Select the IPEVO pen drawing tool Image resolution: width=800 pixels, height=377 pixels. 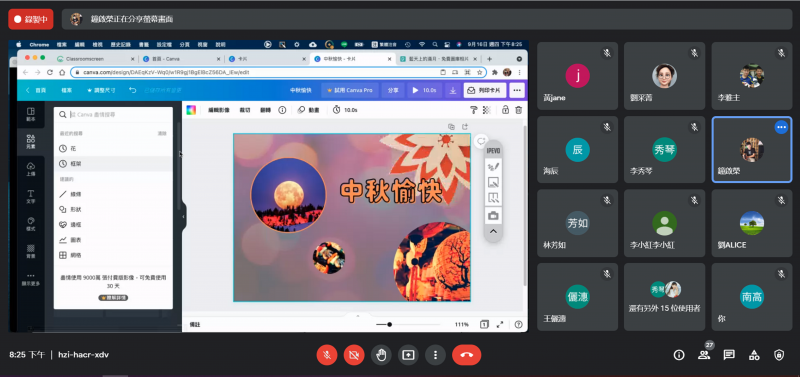(493, 167)
